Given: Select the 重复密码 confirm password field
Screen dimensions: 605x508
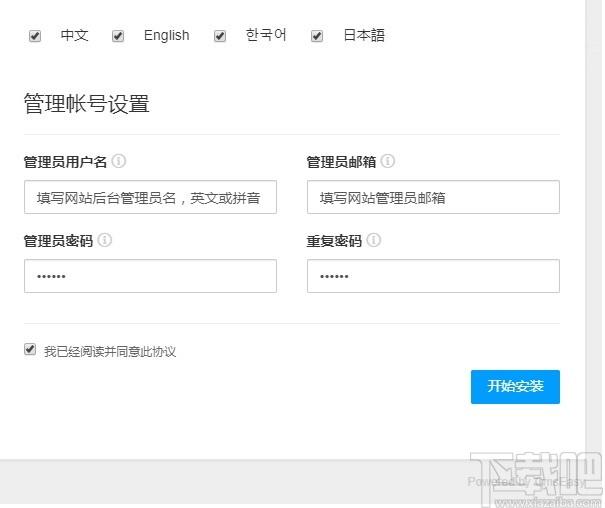Looking at the screenshot, I should pos(433,276).
